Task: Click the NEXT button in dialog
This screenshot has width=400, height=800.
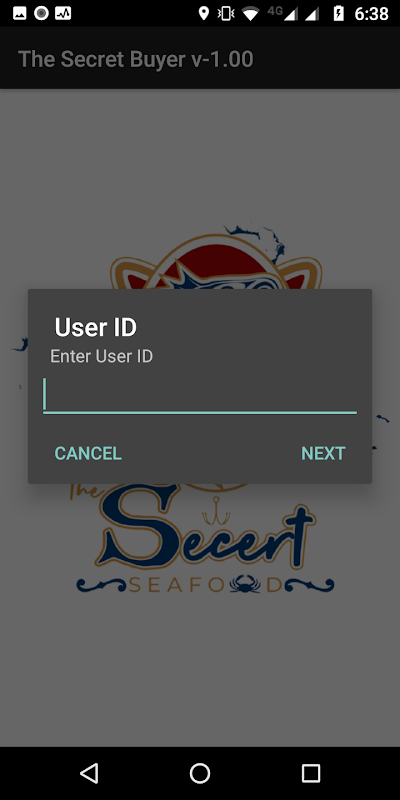Action: point(323,453)
